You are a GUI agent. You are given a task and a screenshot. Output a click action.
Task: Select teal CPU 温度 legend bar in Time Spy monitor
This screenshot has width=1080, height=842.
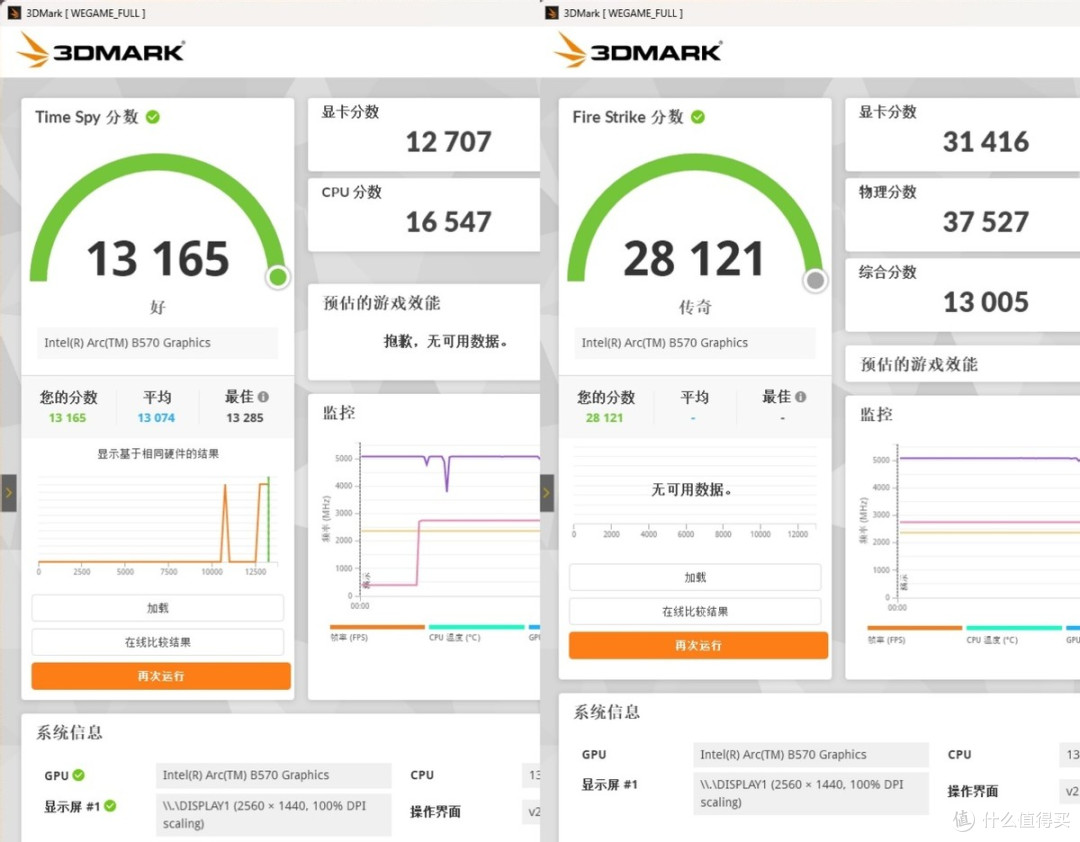click(x=477, y=627)
